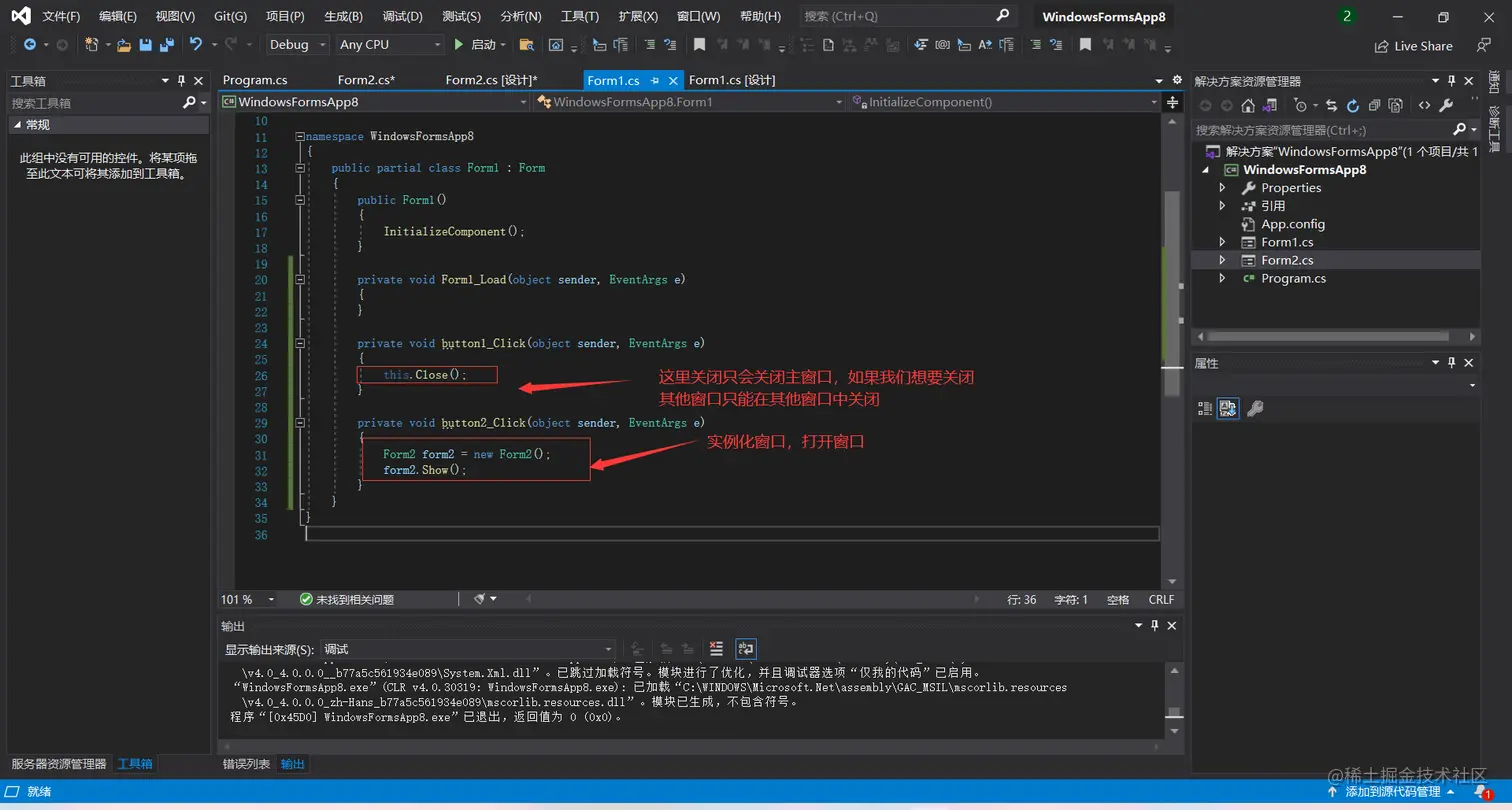1512x810 pixels.
Task: Click the new project icon in toolbar
Action: (91, 45)
